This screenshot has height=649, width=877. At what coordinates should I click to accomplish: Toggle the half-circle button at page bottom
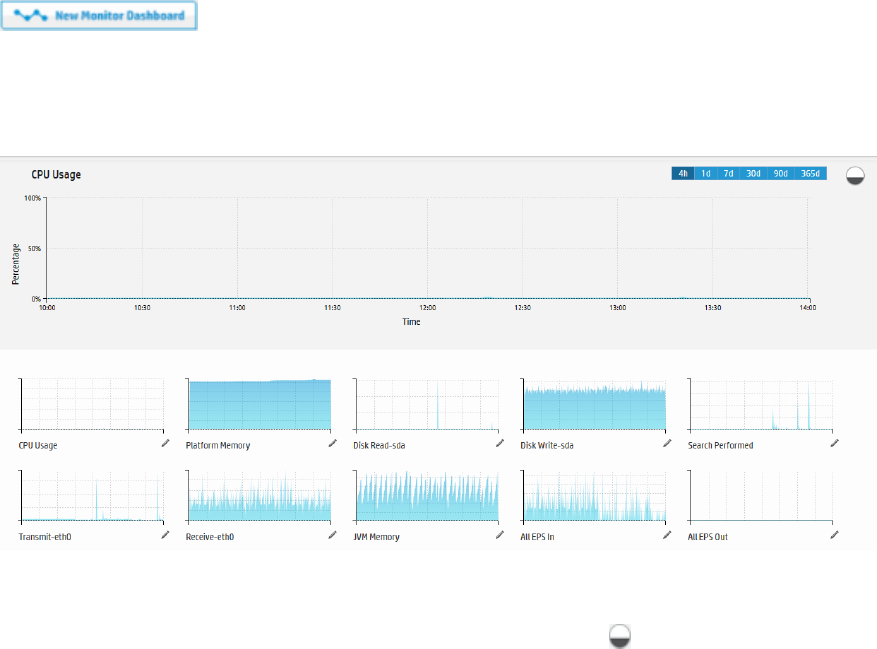620,636
